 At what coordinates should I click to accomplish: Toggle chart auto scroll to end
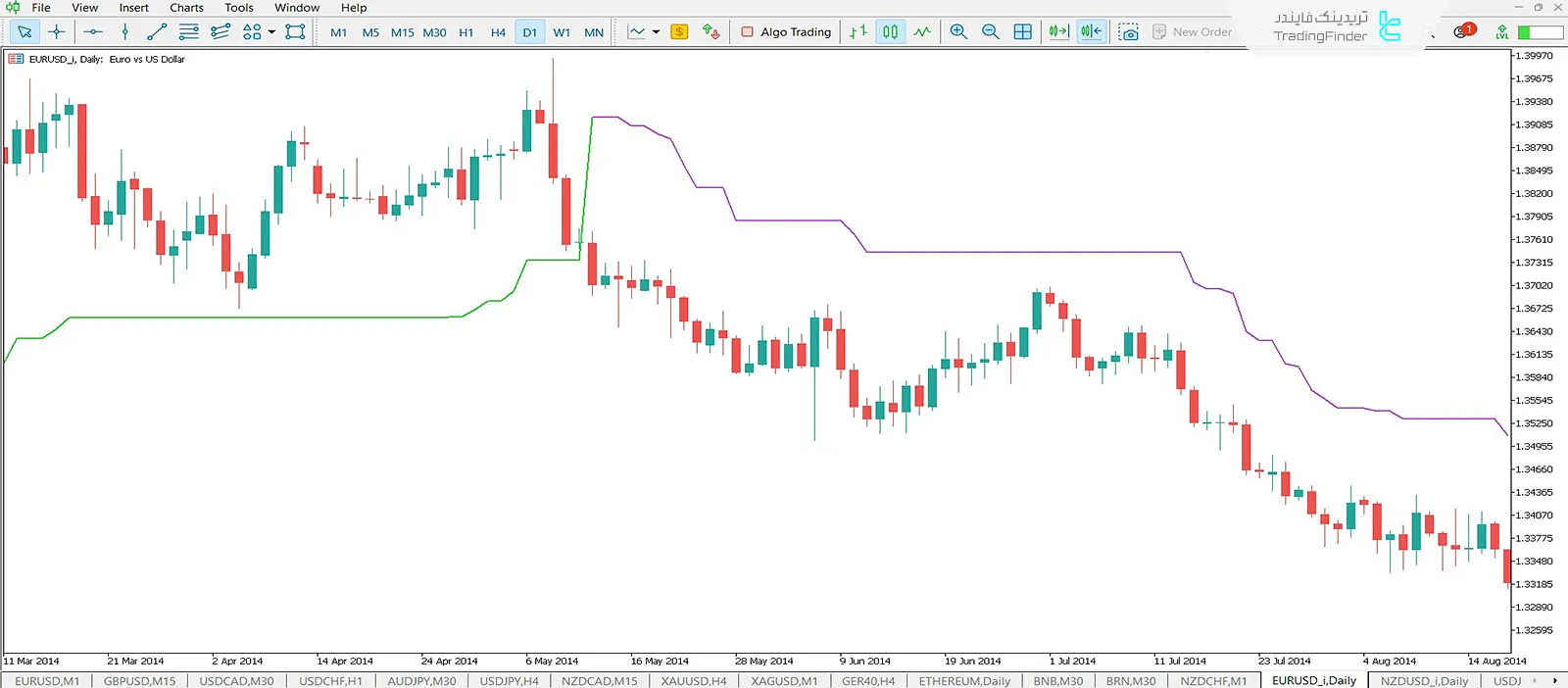click(1058, 32)
